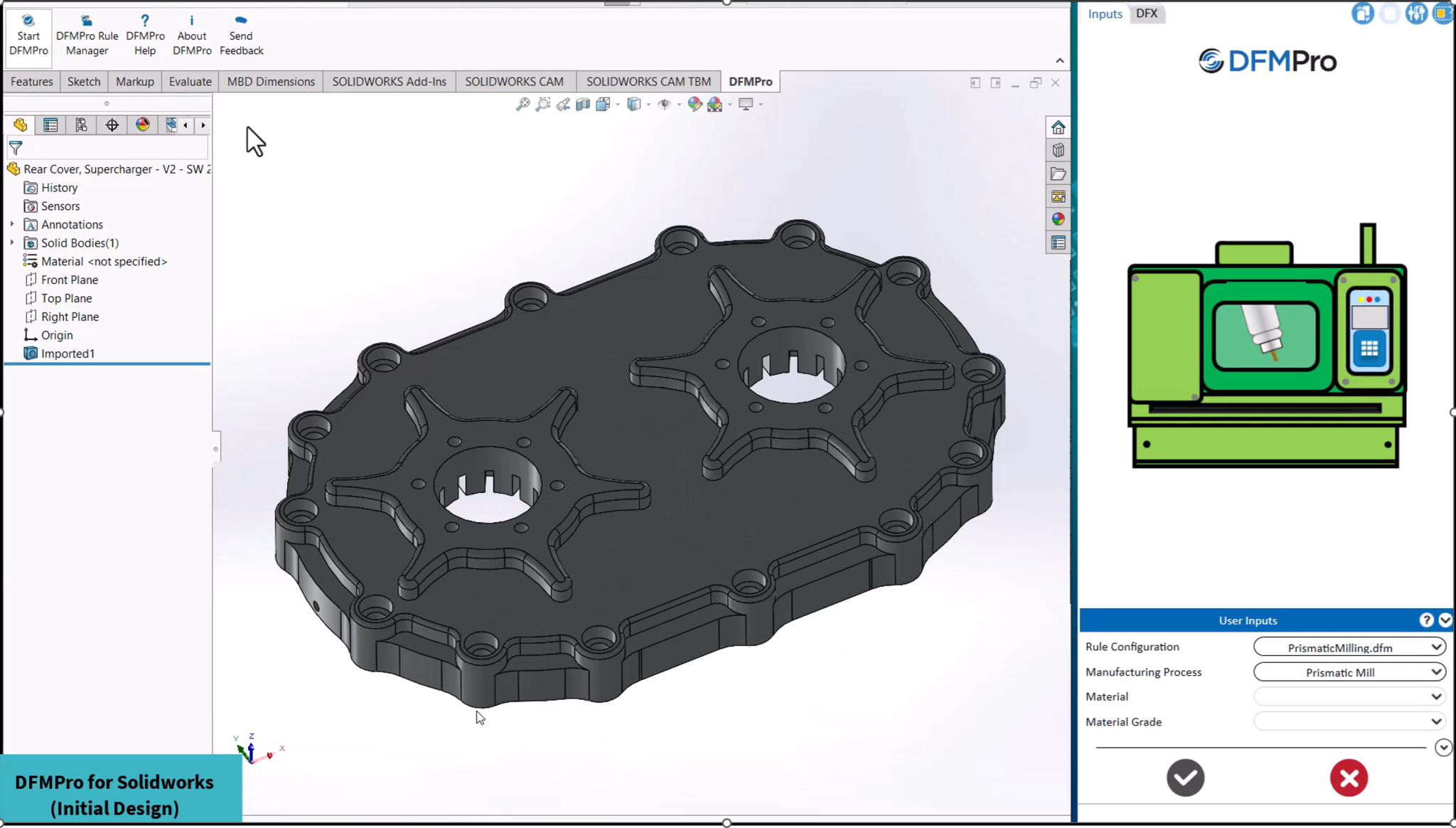Click the DFMPro import settings round icon
Viewport: 1456px width, 828px height.
[1362, 14]
